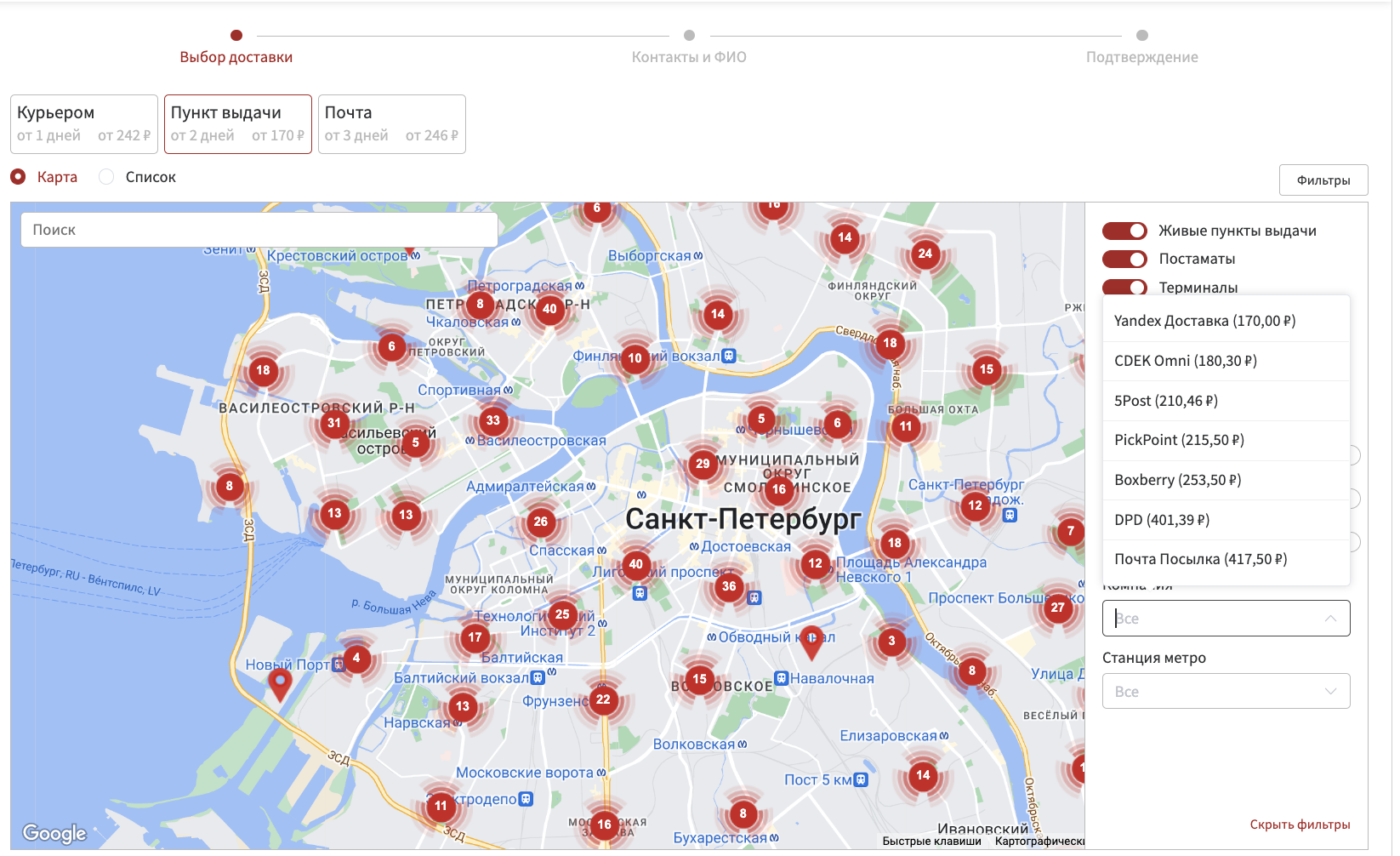Select the Карта radio button

(x=18, y=177)
